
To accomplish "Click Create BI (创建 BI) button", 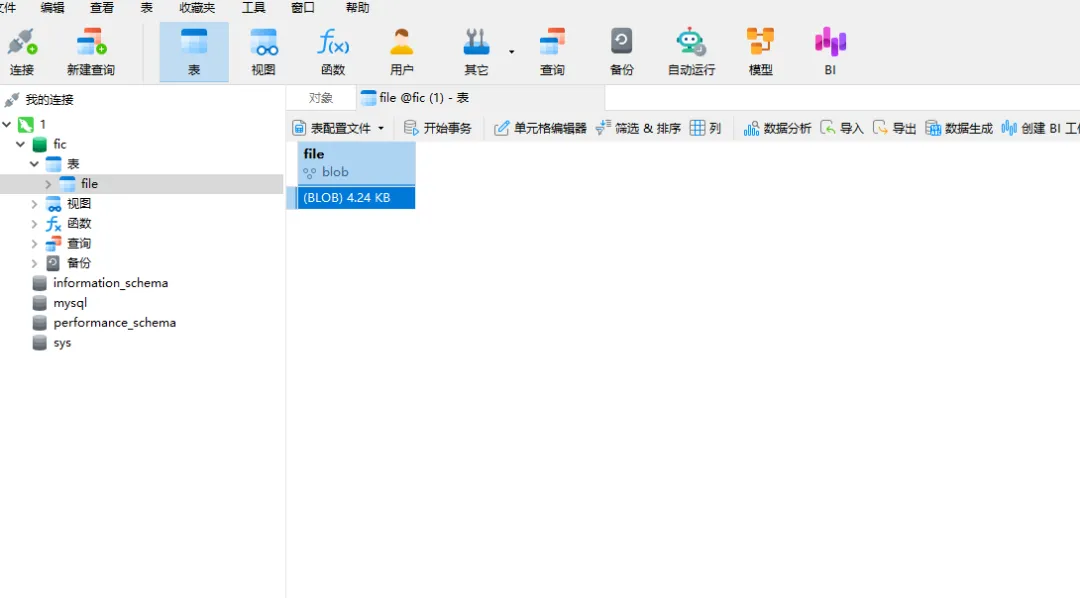I will click(x=1039, y=128).
